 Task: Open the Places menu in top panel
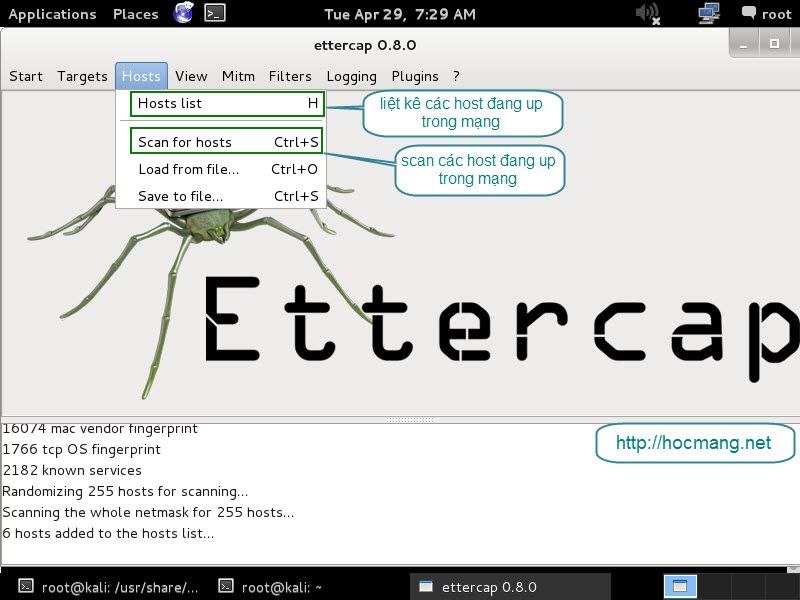136,14
